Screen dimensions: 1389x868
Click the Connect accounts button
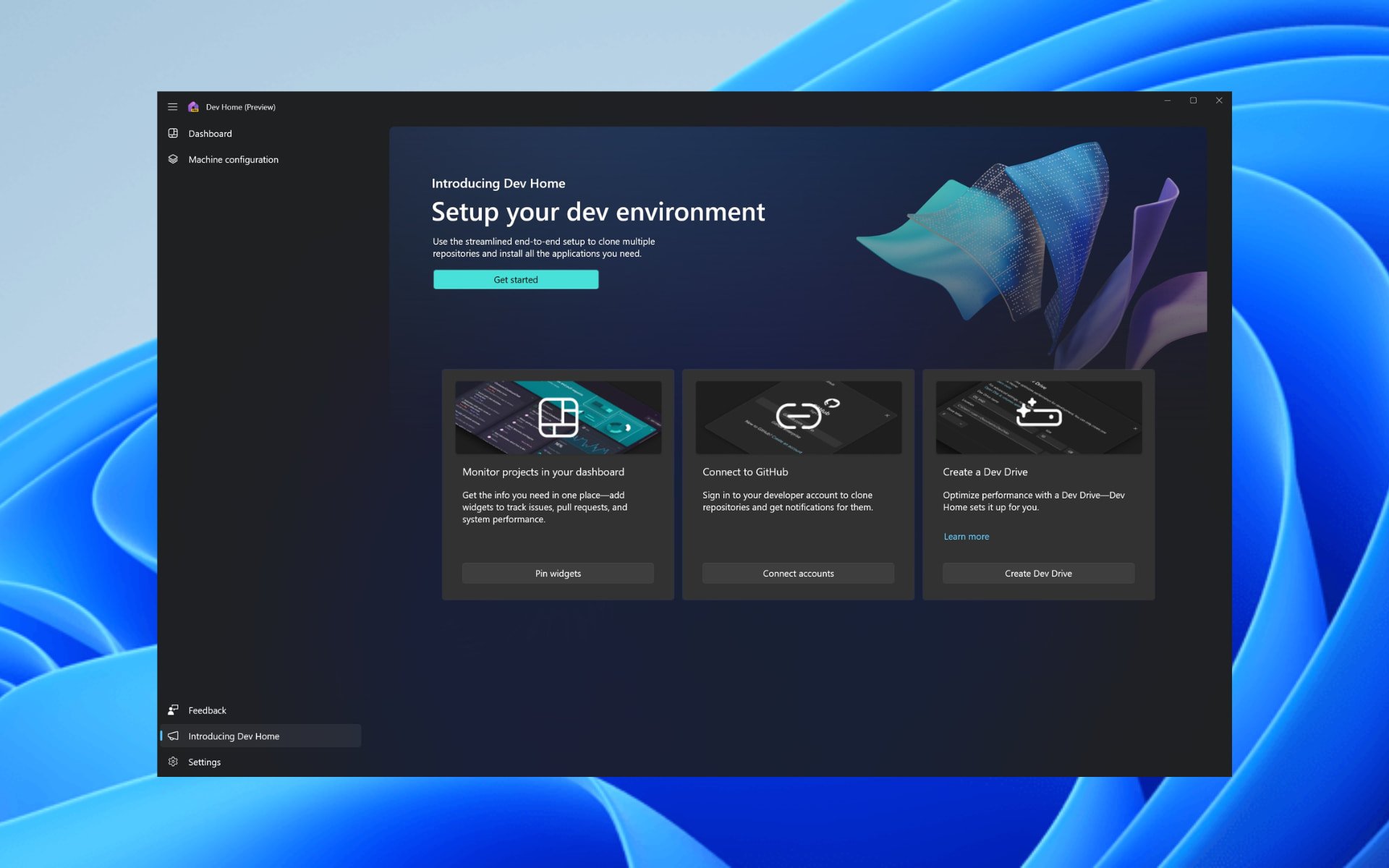(798, 573)
